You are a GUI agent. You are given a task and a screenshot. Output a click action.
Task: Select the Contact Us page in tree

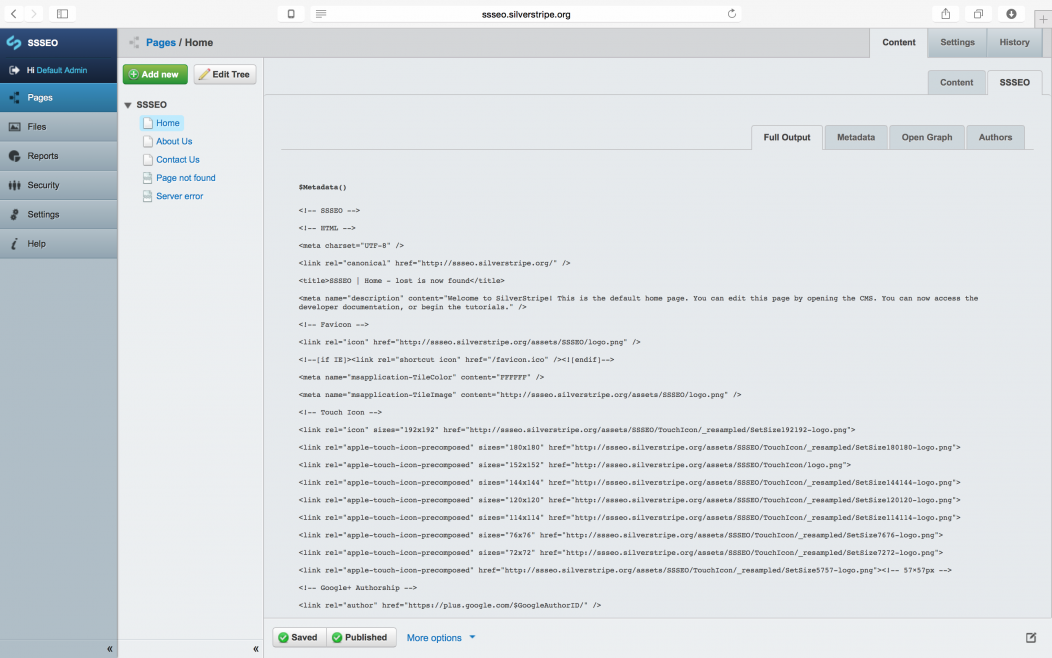click(178, 160)
